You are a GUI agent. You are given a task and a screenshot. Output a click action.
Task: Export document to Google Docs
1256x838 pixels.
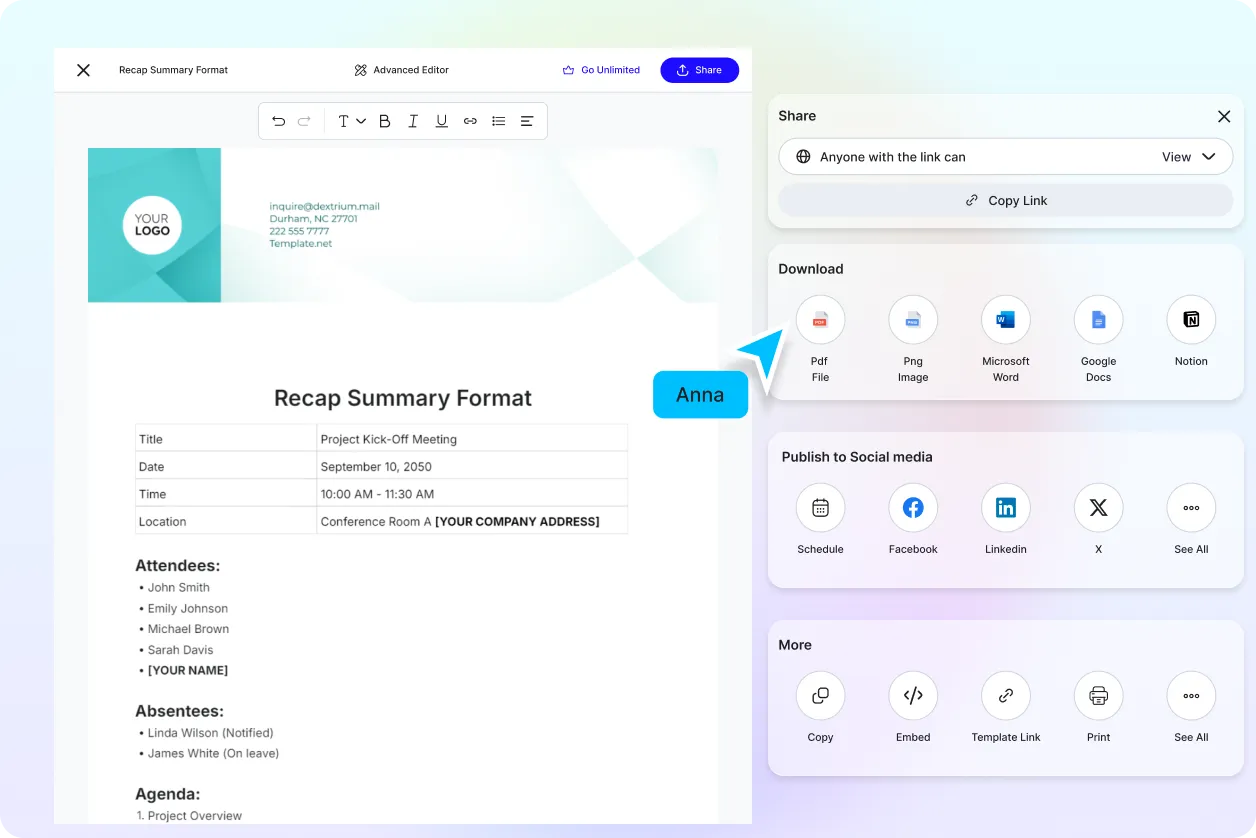(1098, 320)
